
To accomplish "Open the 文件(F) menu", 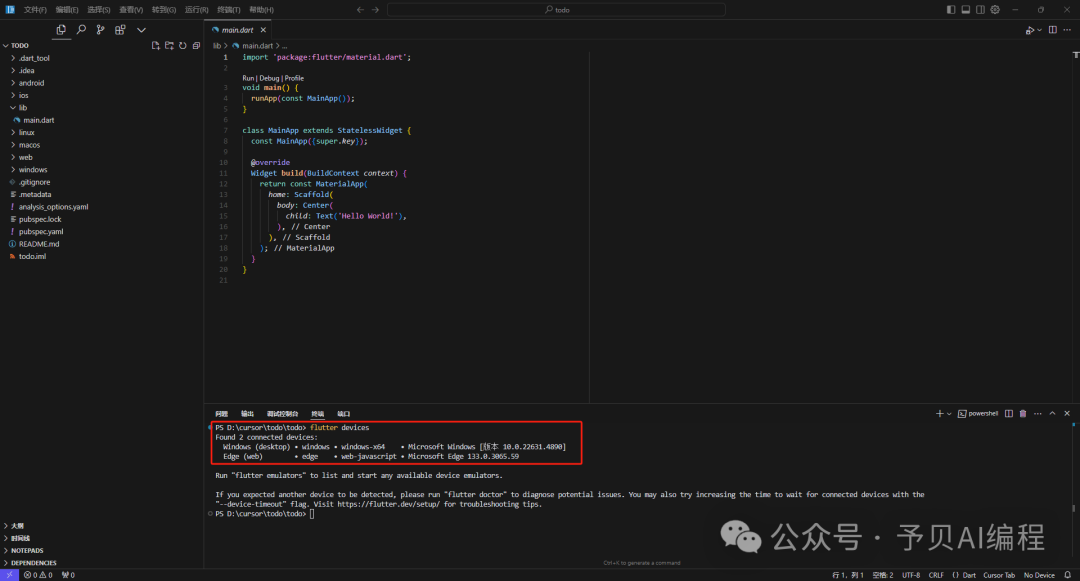I will pyautogui.click(x=35, y=10).
